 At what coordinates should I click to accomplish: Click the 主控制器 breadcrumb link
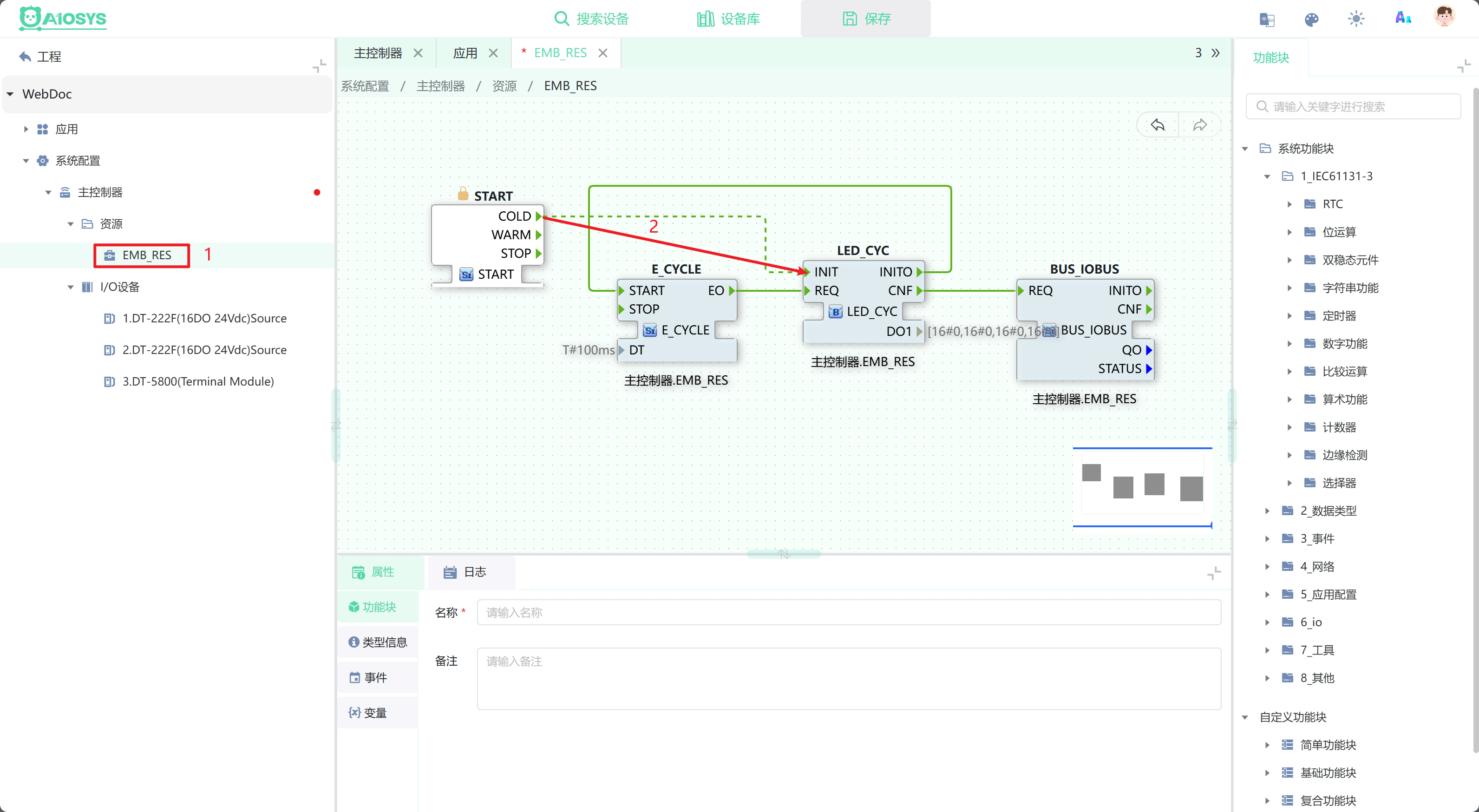440,86
